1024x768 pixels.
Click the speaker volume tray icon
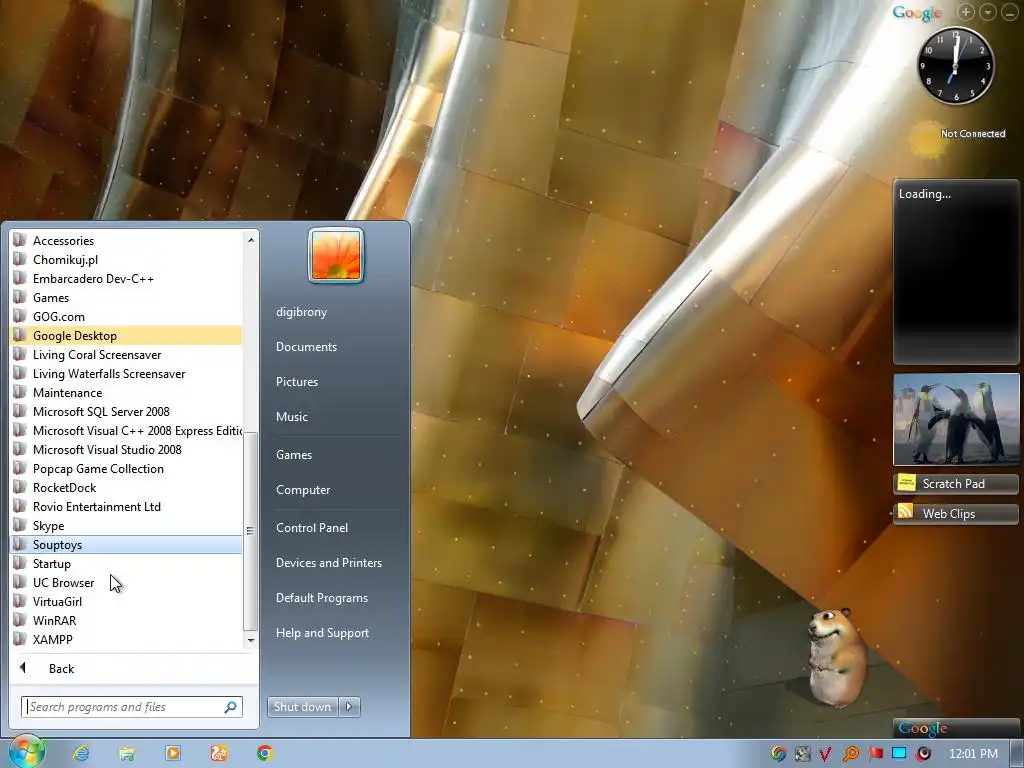(x=924, y=754)
